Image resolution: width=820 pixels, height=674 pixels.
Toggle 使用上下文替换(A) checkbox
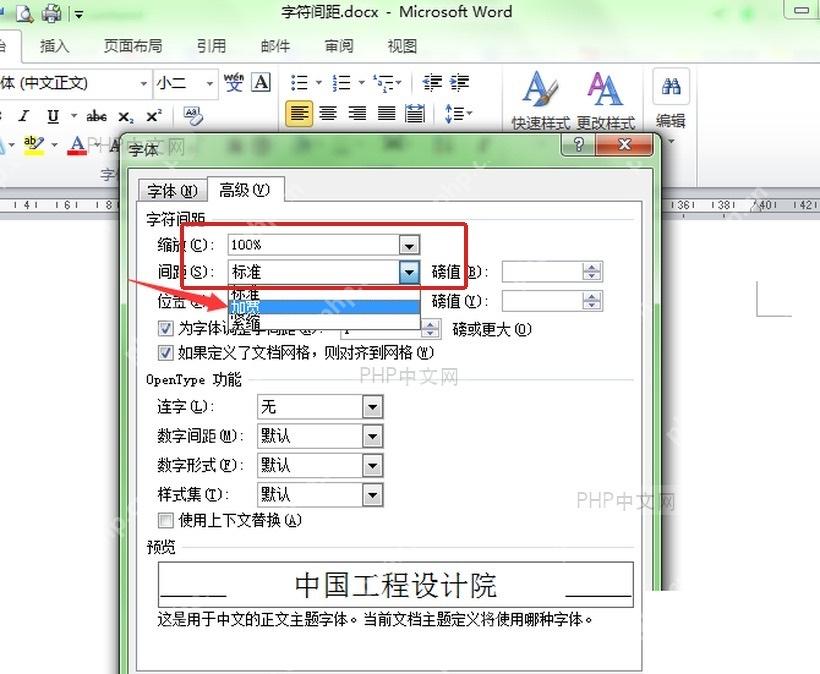(165, 520)
